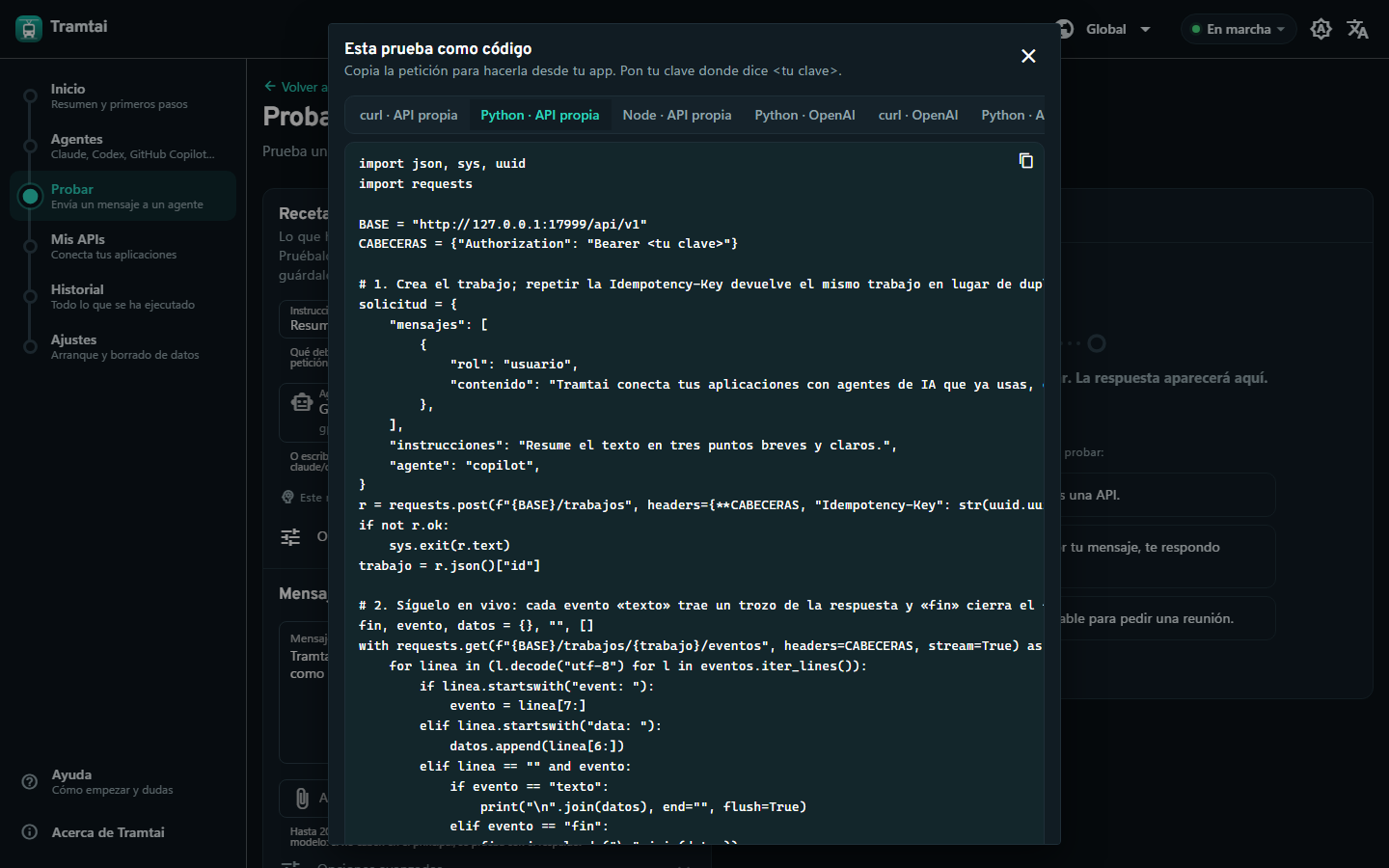Click the 'evento = linea[7:]' line
Image resolution: width=1389 pixels, height=868 pixels.
pyautogui.click(x=518, y=706)
